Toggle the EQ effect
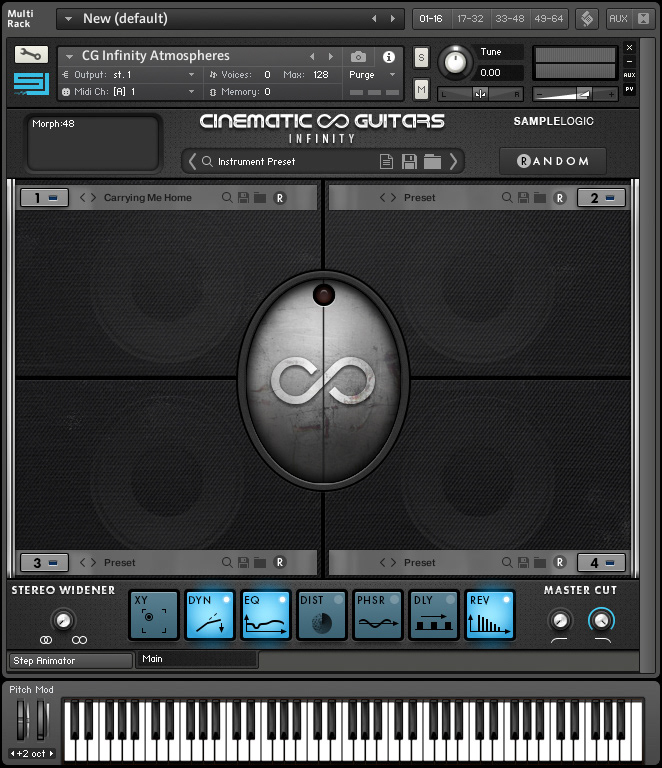Viewport: 662px width, 768px height. click(x=265, y=615)
